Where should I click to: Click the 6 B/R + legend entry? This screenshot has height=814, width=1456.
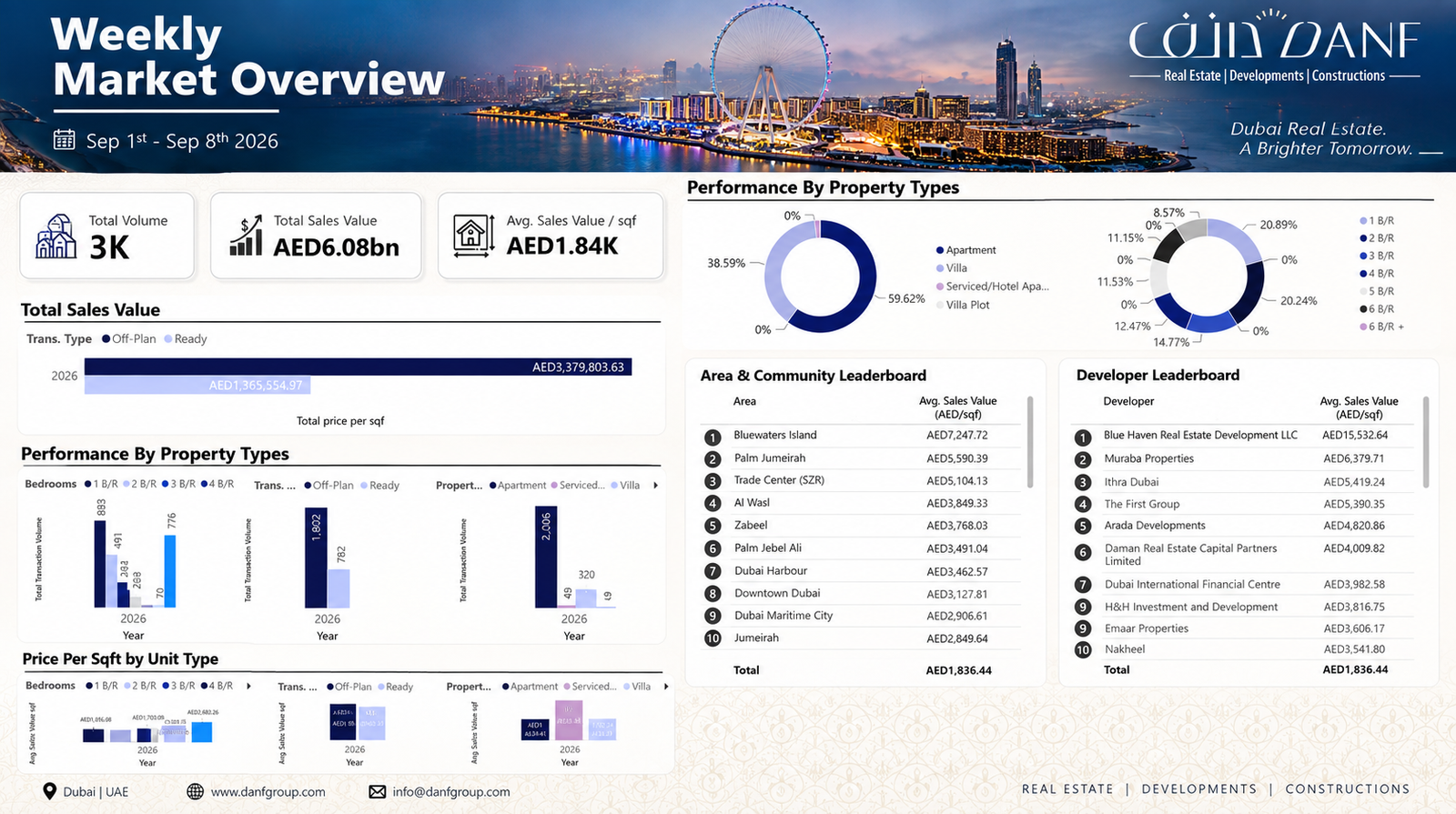[x=1381, y=327]
